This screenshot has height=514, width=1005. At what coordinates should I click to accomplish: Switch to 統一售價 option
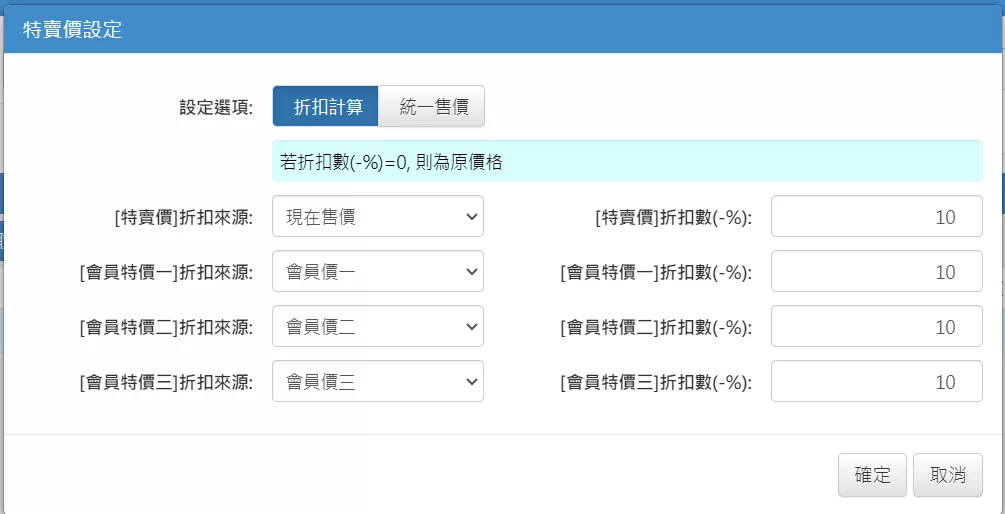coord(432,106)
